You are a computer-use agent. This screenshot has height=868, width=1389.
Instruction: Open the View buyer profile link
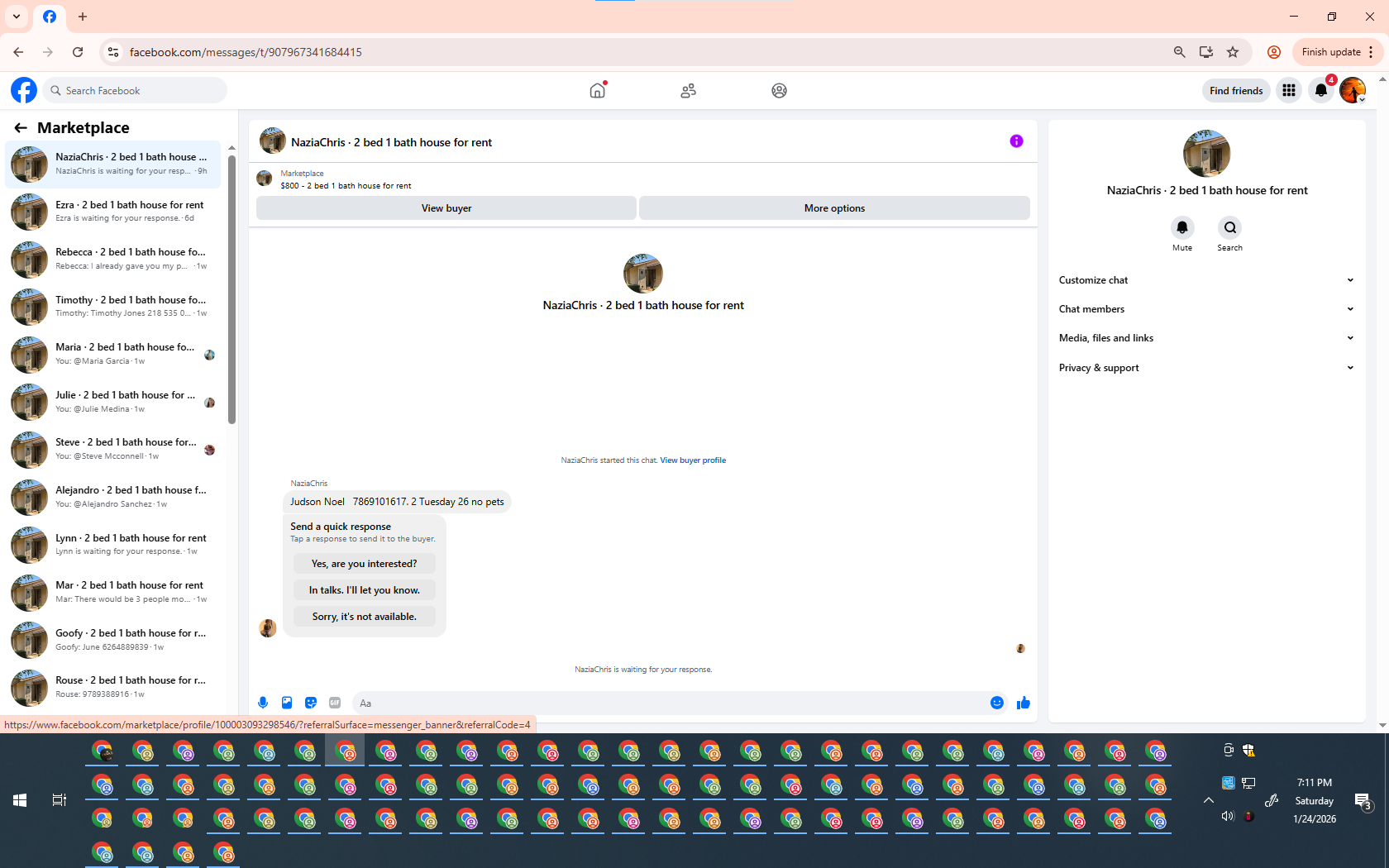[x=693, y=460]
